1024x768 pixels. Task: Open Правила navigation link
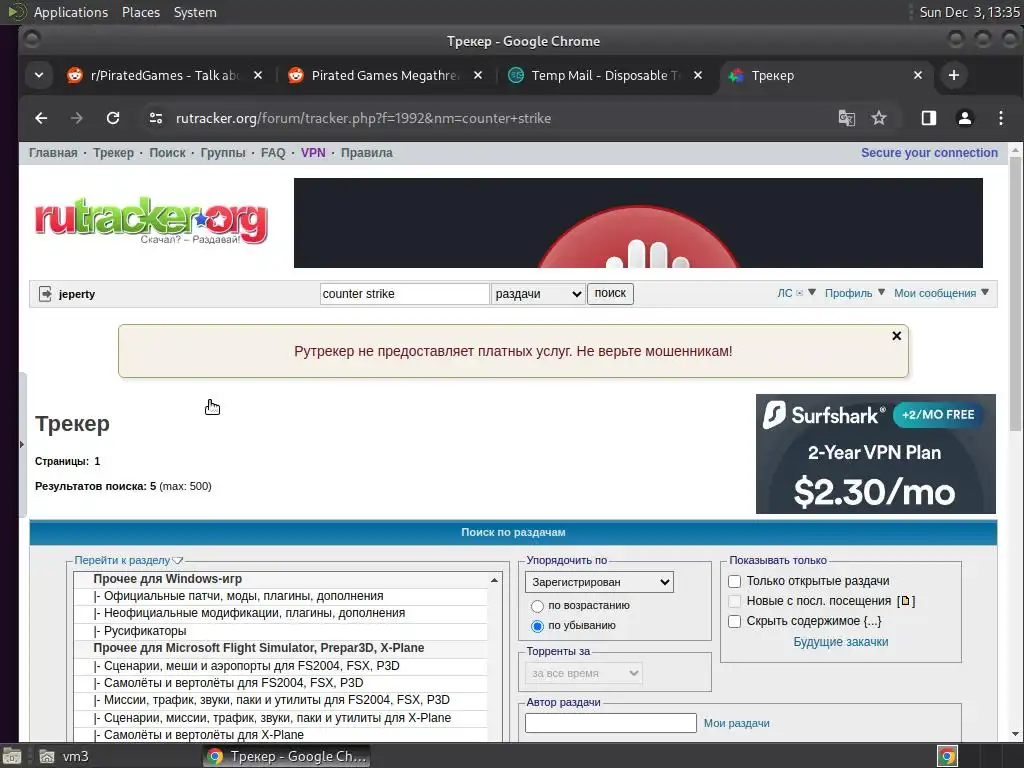point(366,153)
